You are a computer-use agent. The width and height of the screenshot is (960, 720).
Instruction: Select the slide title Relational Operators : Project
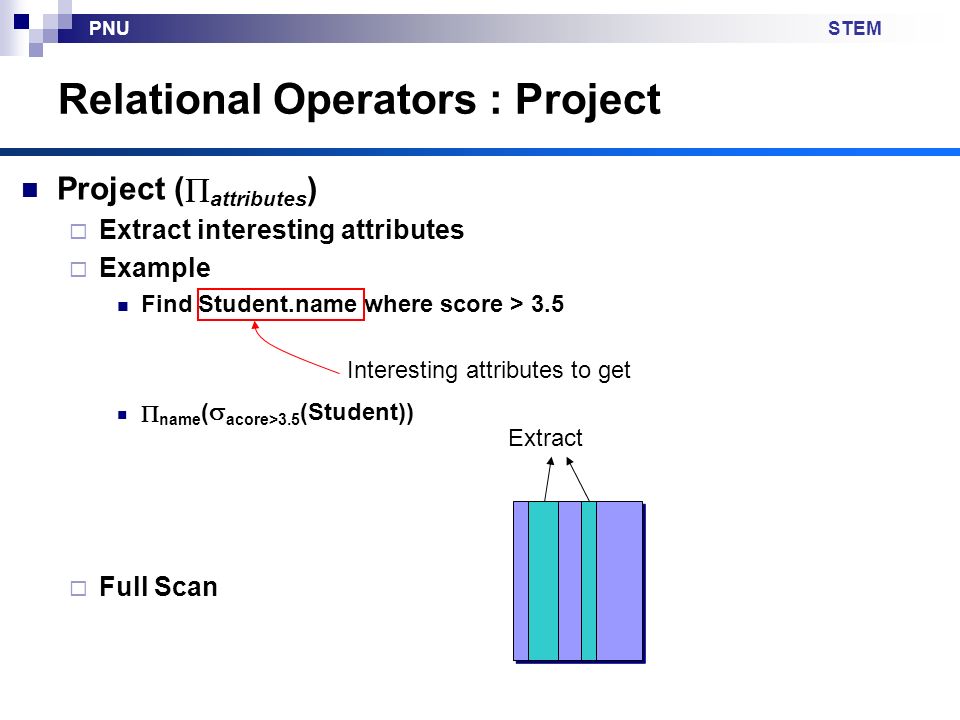(x=359, y=100)
